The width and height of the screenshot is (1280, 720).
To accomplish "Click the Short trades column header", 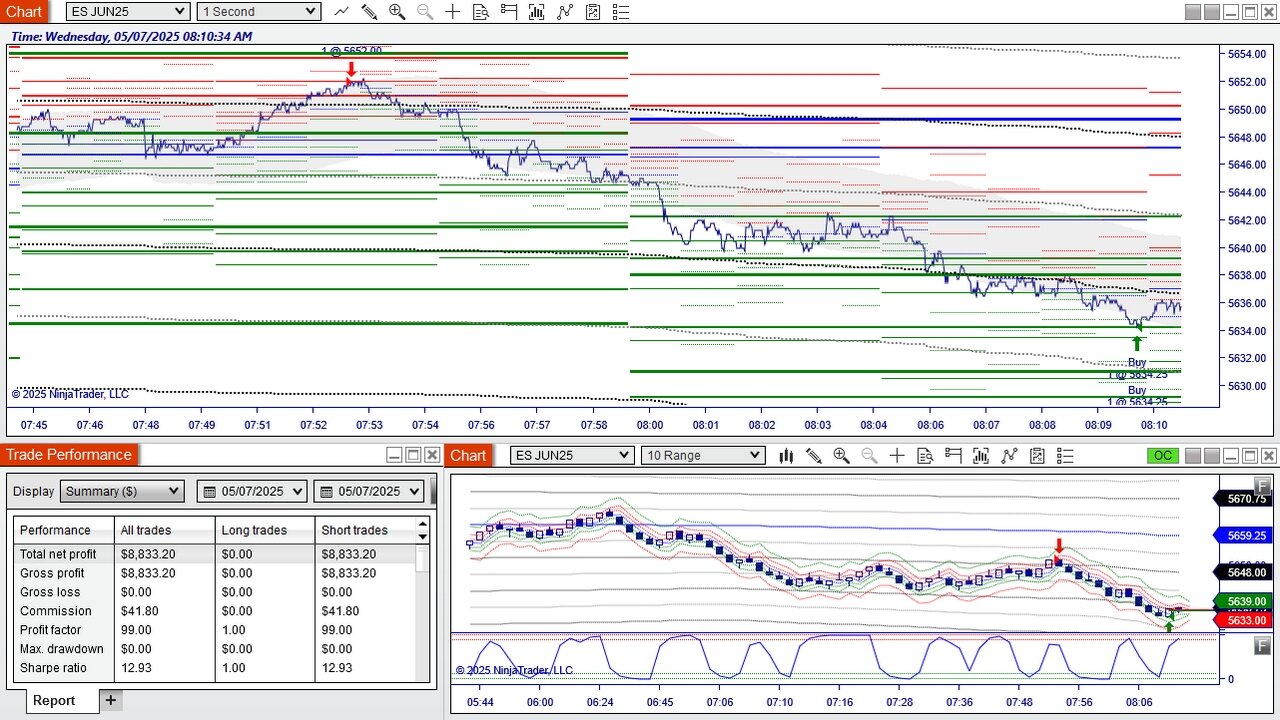I will tap(365, 530).
